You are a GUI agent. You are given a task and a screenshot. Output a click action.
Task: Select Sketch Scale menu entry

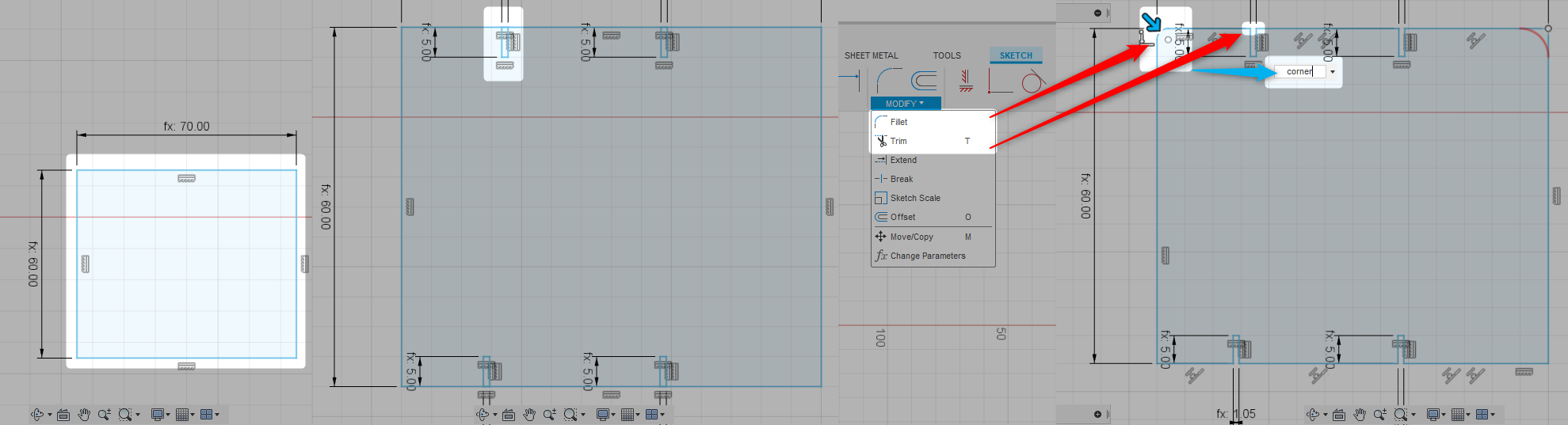pos(933,198)
